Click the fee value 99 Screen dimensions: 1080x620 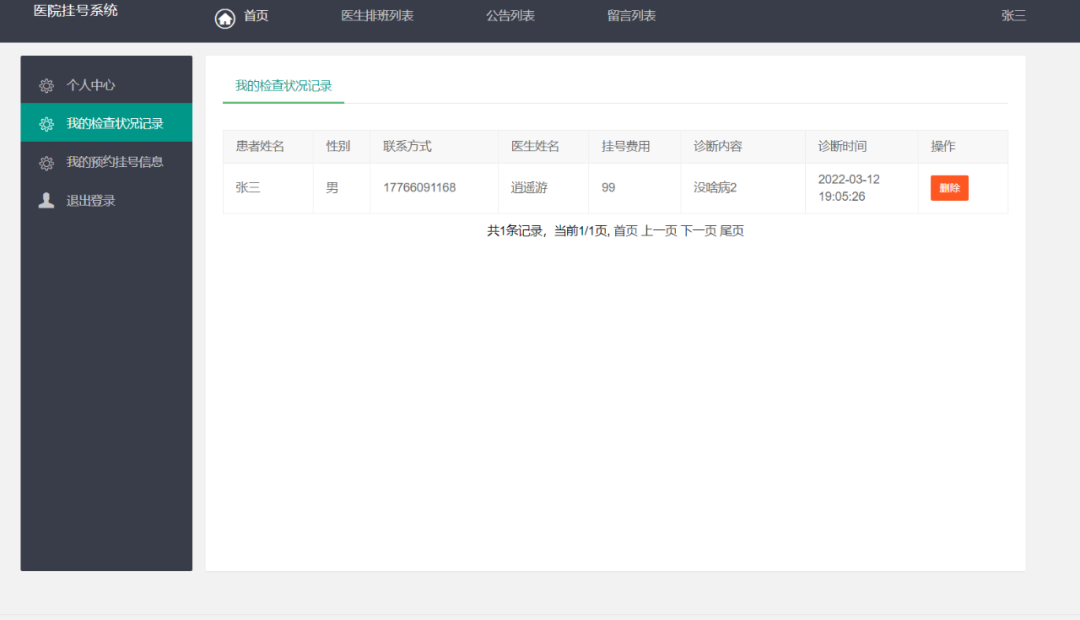[608, 187]
